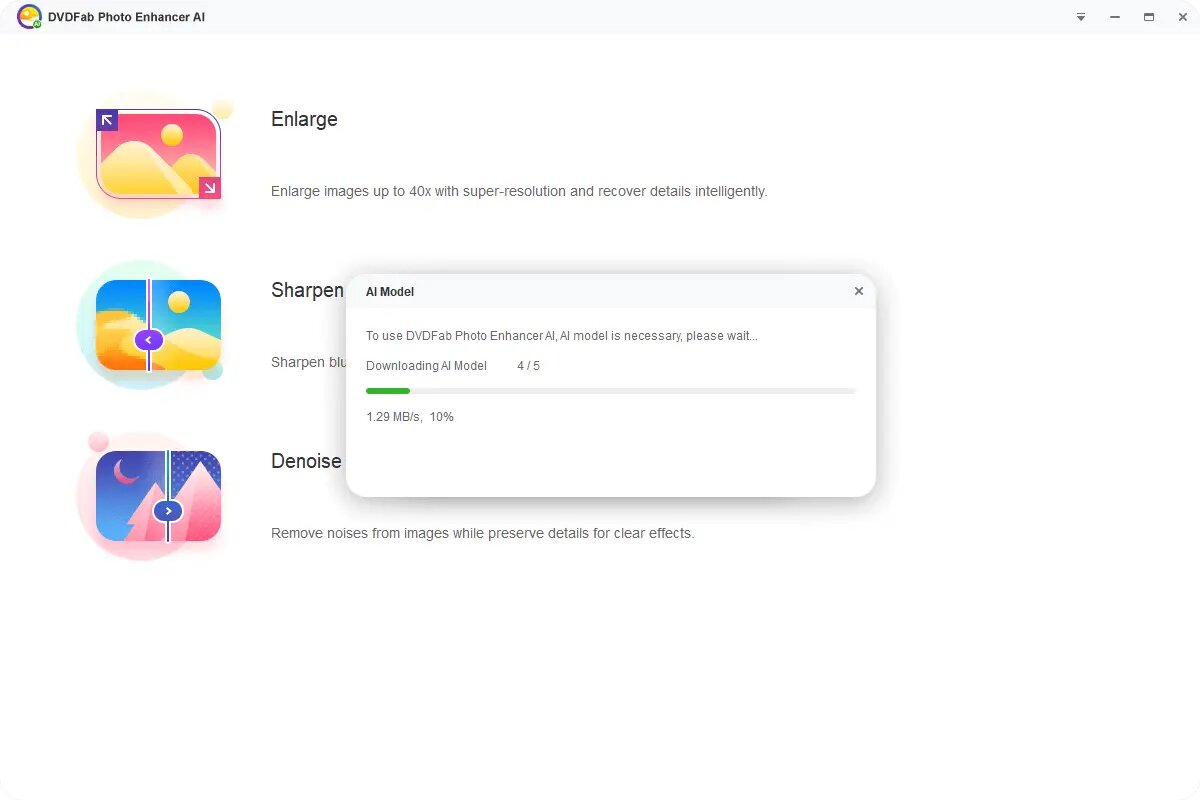This screenshot has width=1200, height=800.
Task: Minimize the DVDFab window
Action: tap(1115, 17)
